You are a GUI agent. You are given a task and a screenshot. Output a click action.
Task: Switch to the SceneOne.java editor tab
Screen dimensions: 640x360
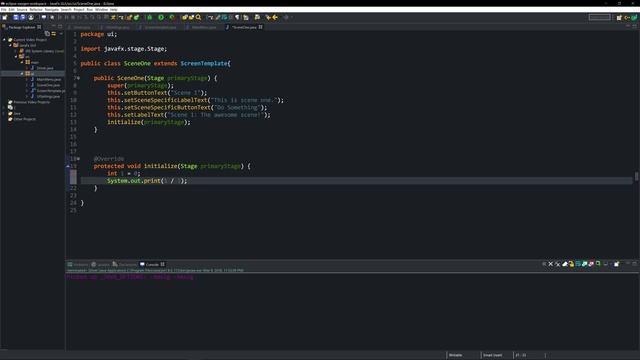tap(244, 27)
